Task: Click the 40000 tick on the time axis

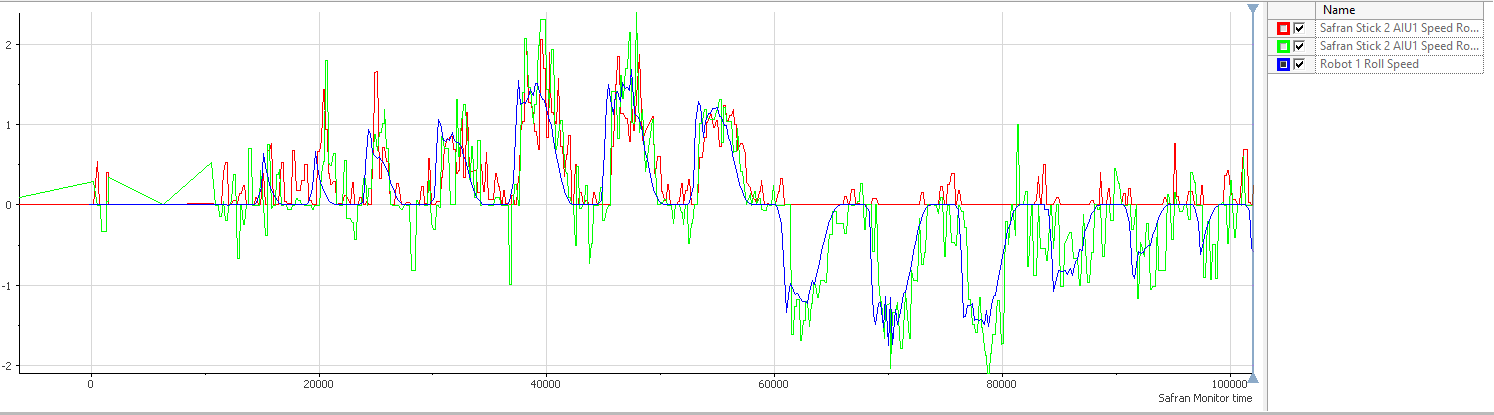Action: click(546, 382)
